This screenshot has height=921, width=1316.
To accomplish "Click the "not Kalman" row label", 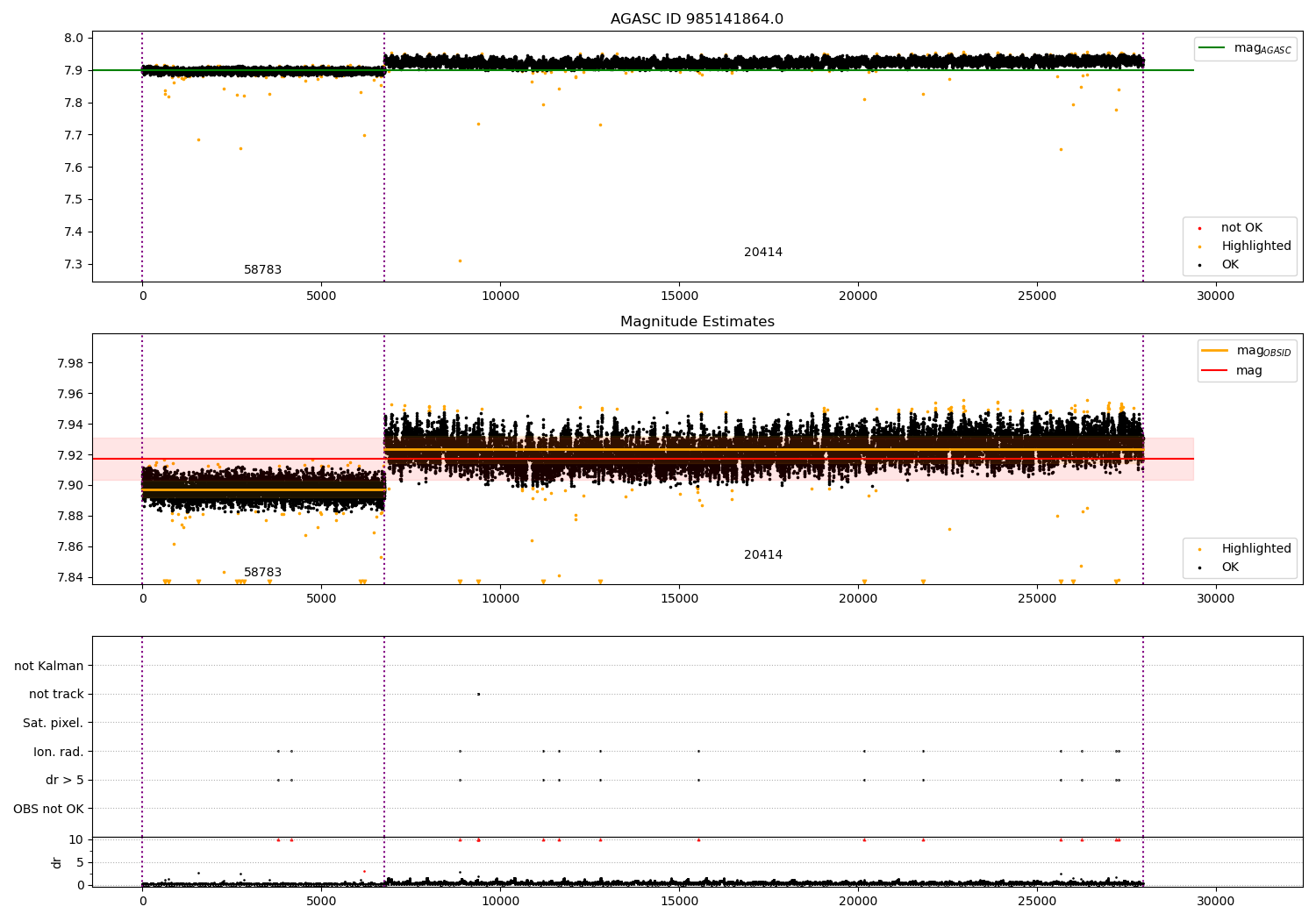I will pyautogui.click(x=49, y=667).
